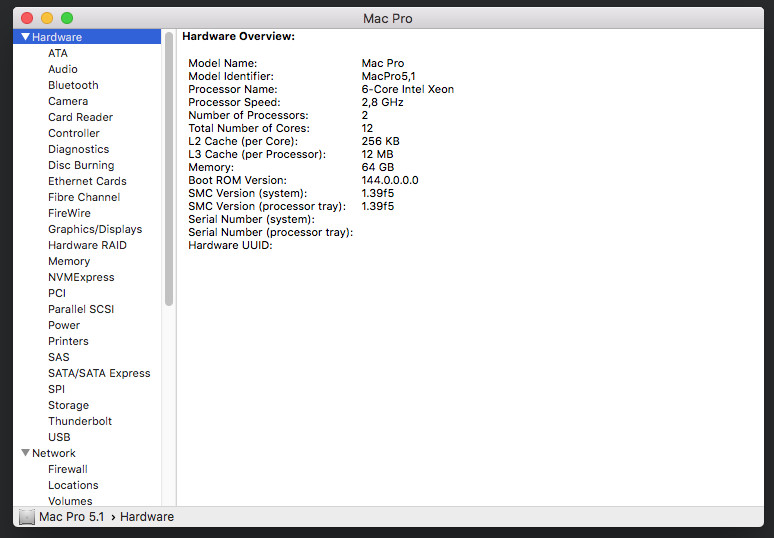The height and width of the screenshot is (538, 774).
Task: Click the 2,8 GHz processor speed value
Action: point(383,102)
